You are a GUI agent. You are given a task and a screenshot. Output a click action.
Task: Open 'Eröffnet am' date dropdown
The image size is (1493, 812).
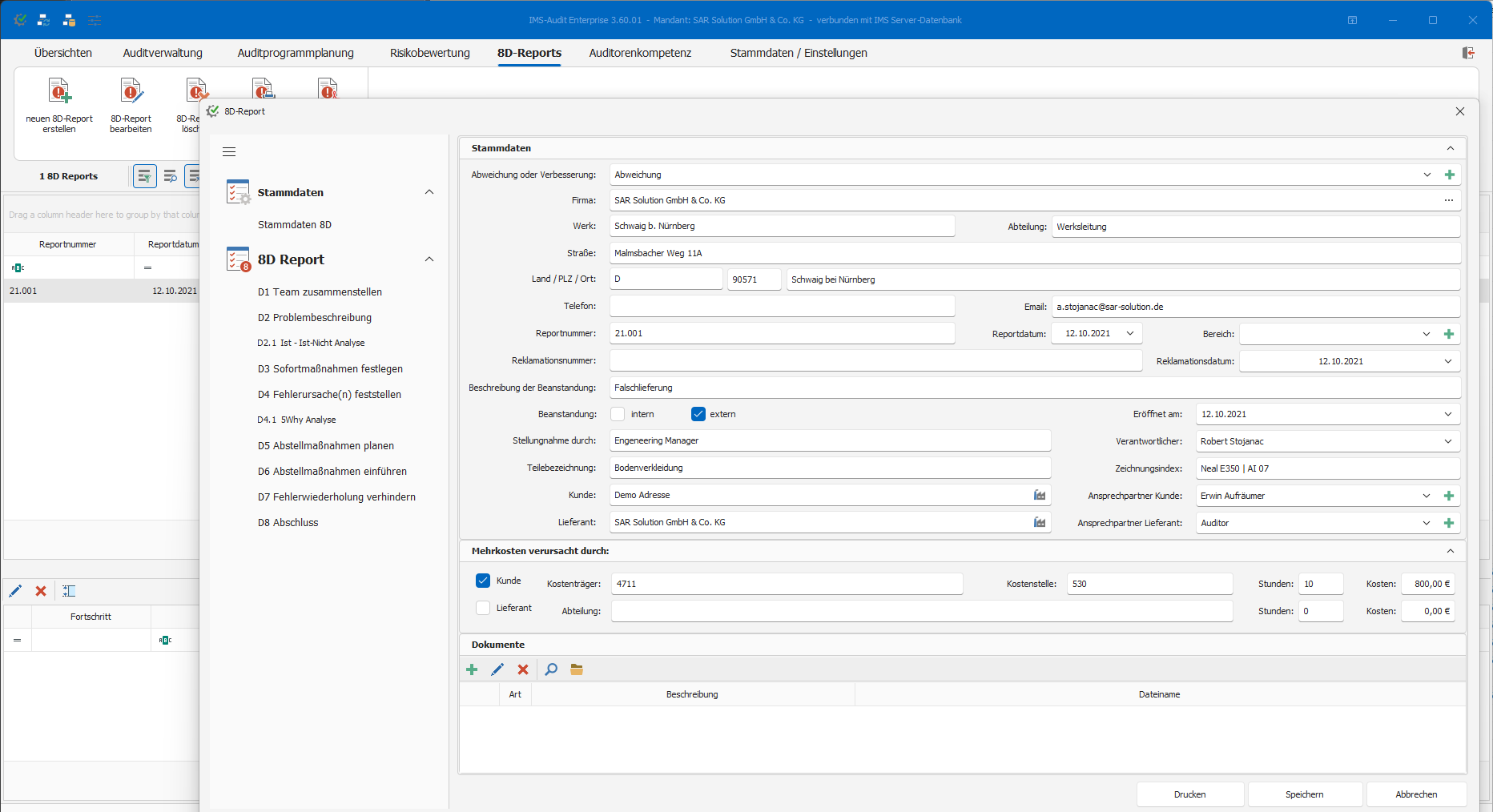[1448, 414]
